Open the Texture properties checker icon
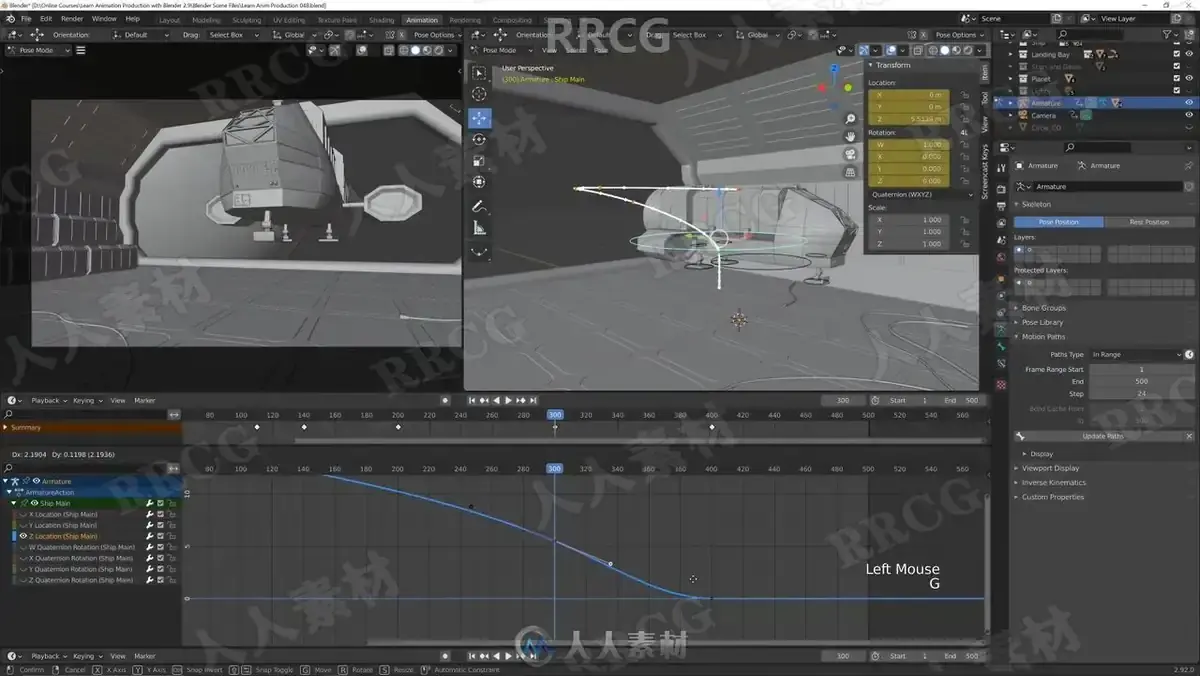The width and height of the screenshot is (1200, 676). [1001, 385]
